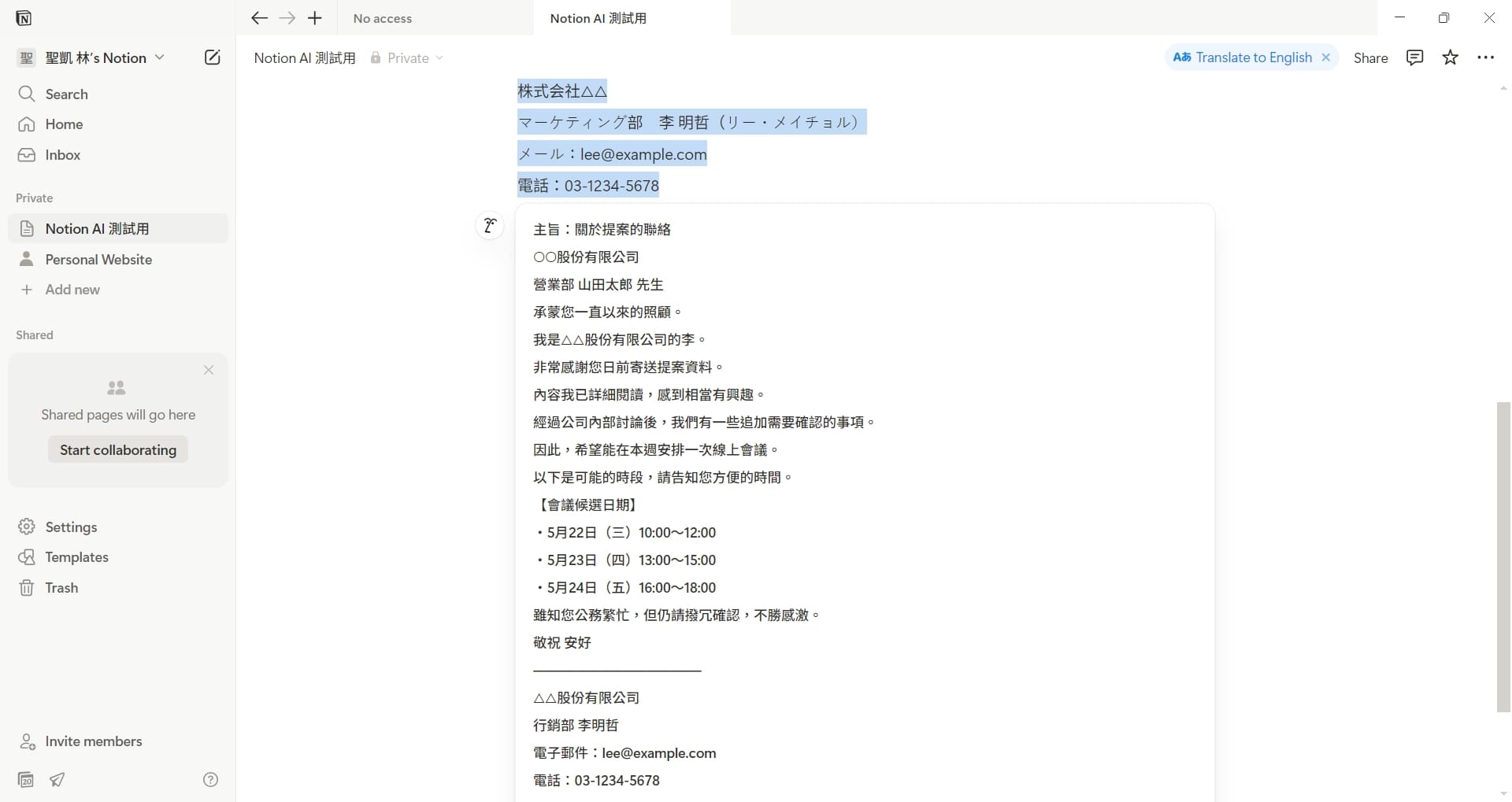
Task: Dismiss the Shared pages card
Action: click(209, 370)
